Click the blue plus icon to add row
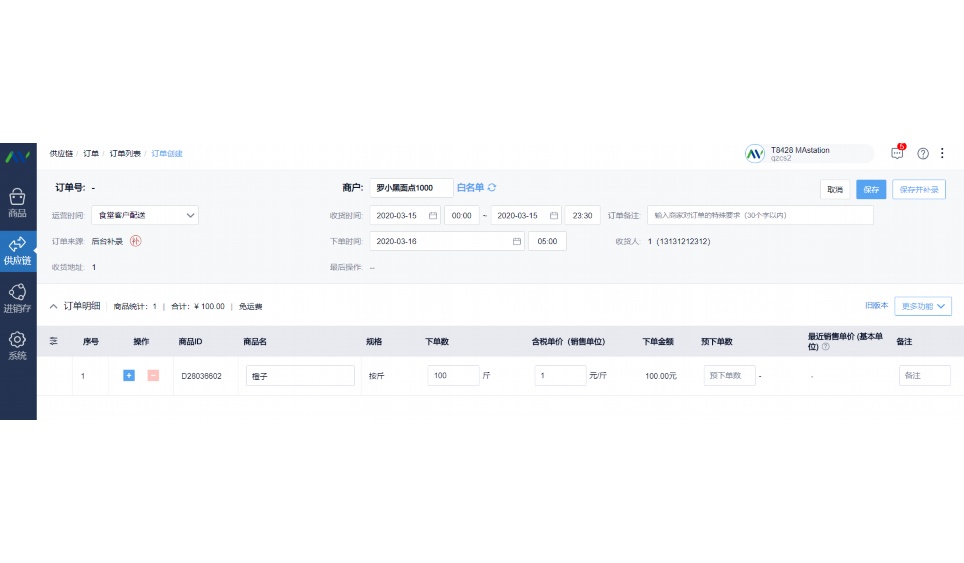 click(x=128, y=375)
